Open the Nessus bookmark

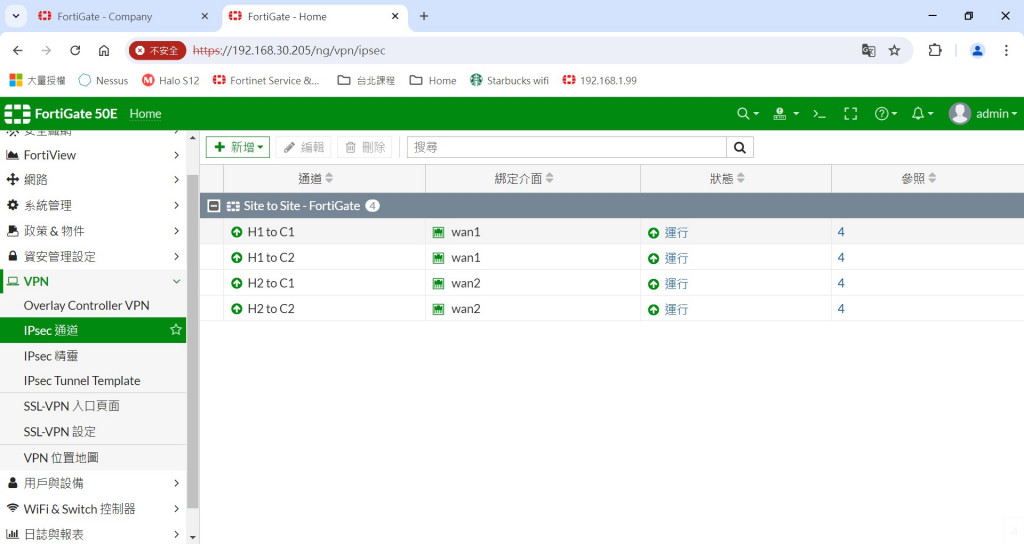click(103, 80)
